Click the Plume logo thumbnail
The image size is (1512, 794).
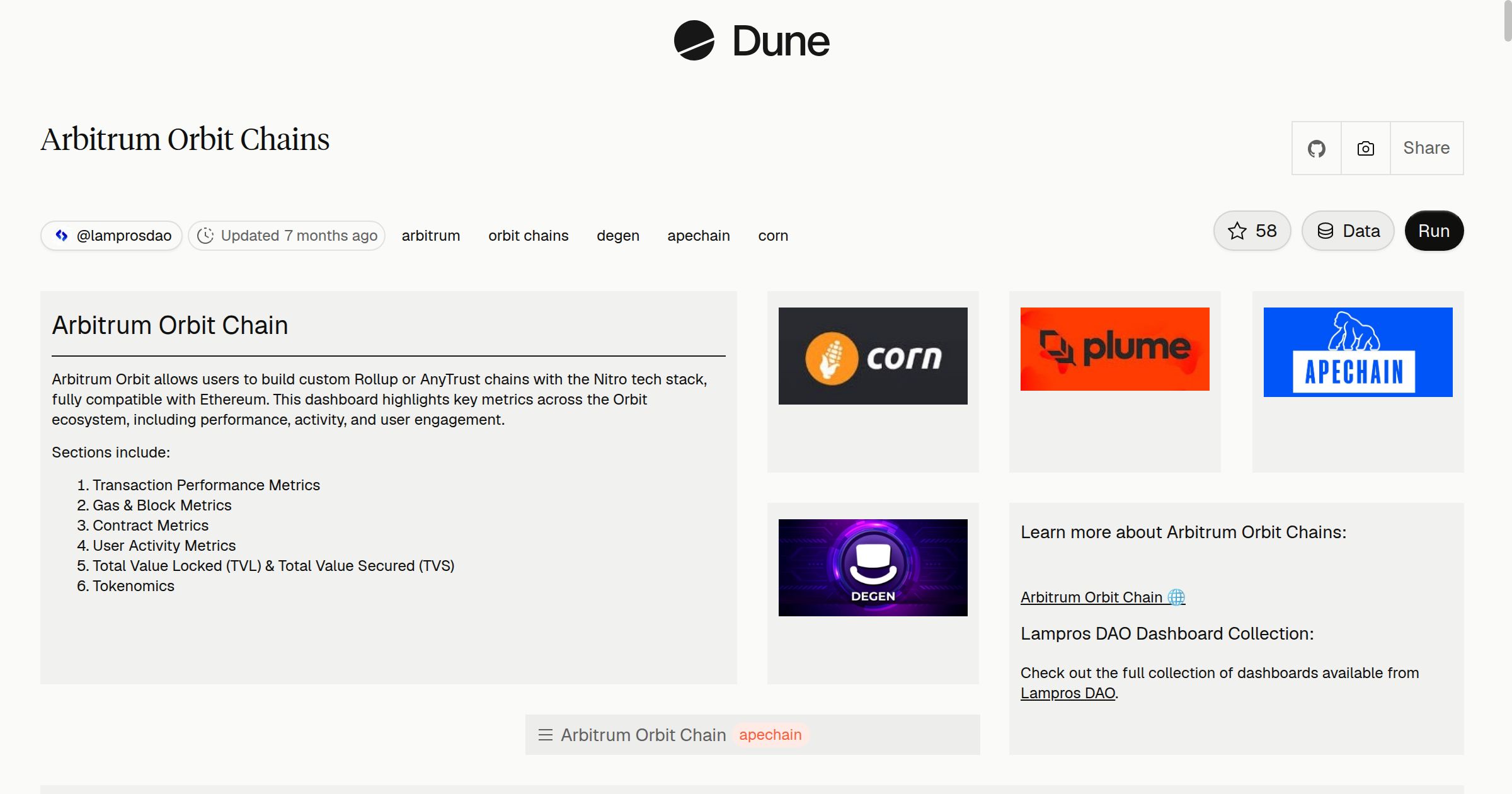point(1115,349)
